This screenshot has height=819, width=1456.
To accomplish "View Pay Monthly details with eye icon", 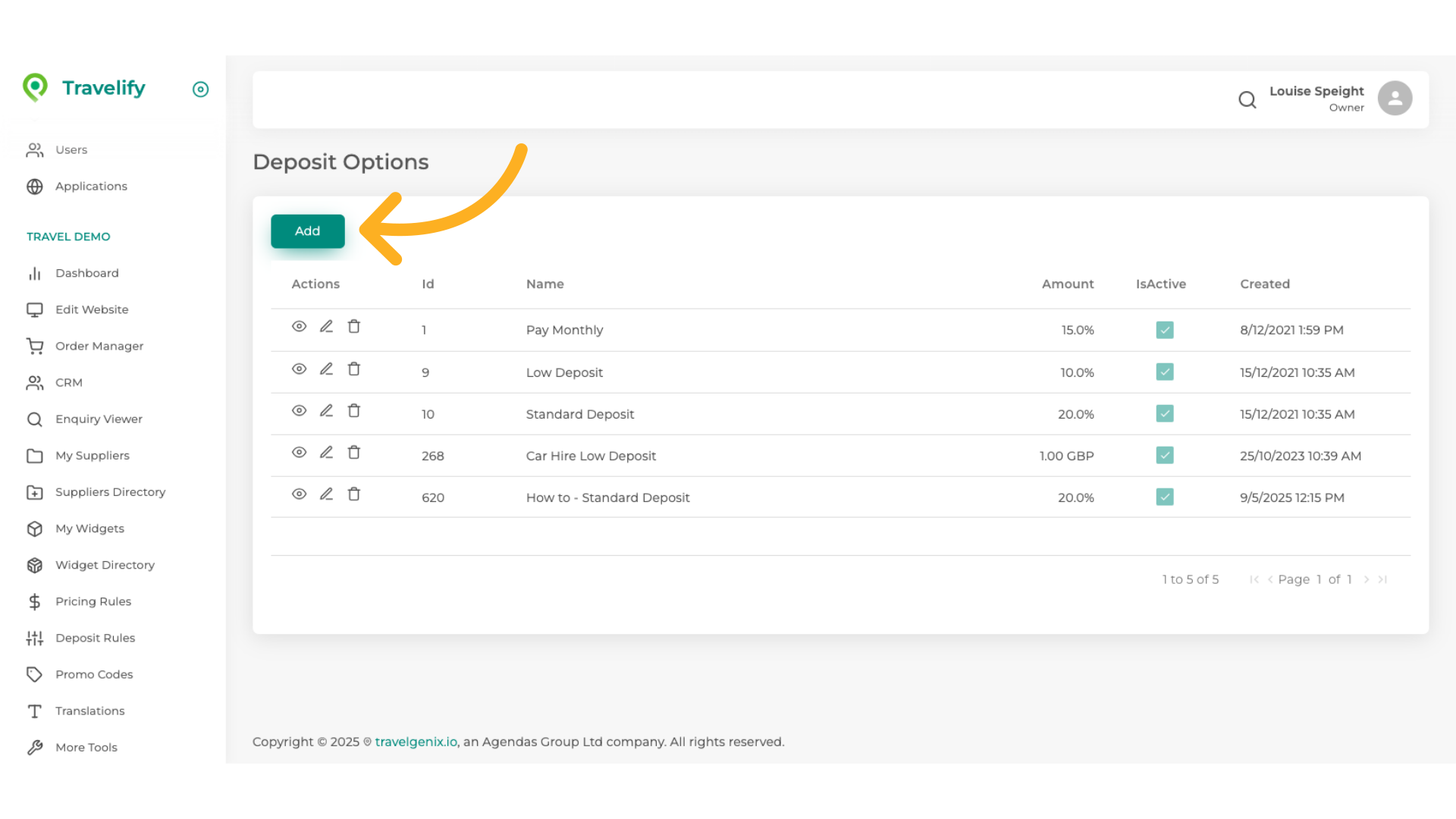I will click(299, 327).
